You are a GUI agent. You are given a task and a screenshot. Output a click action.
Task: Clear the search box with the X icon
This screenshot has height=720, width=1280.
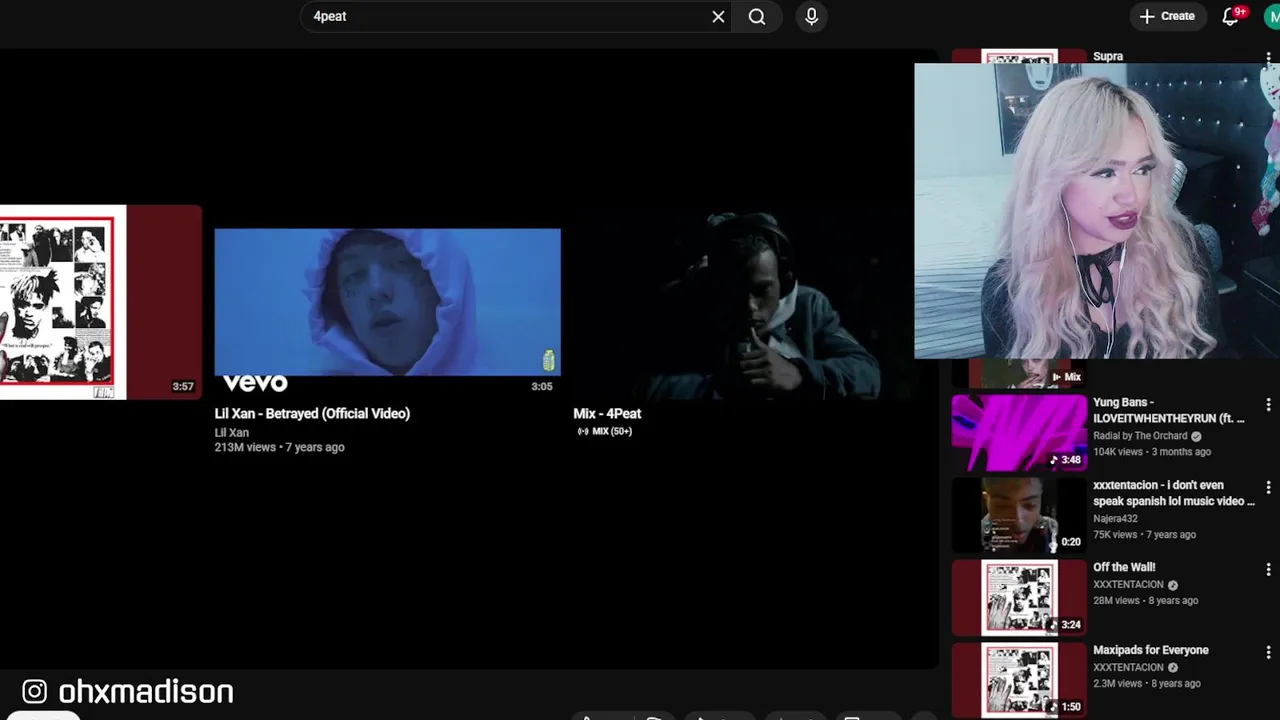[718, 16]
